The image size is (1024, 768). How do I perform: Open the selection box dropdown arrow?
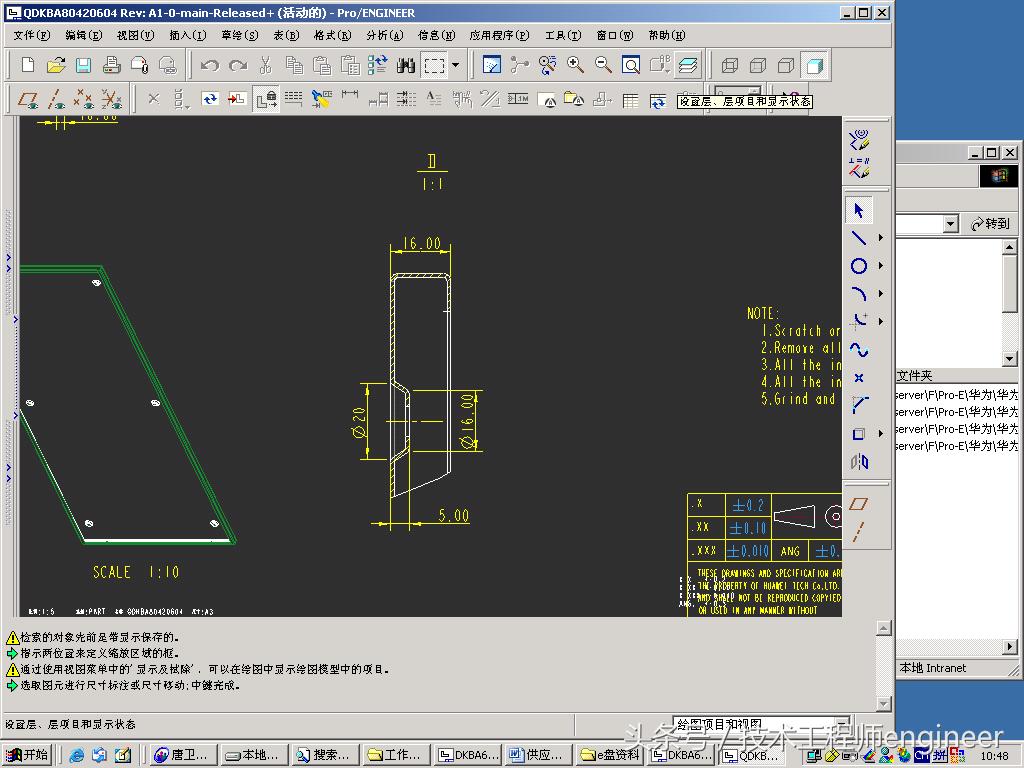[x=456, y=66]
